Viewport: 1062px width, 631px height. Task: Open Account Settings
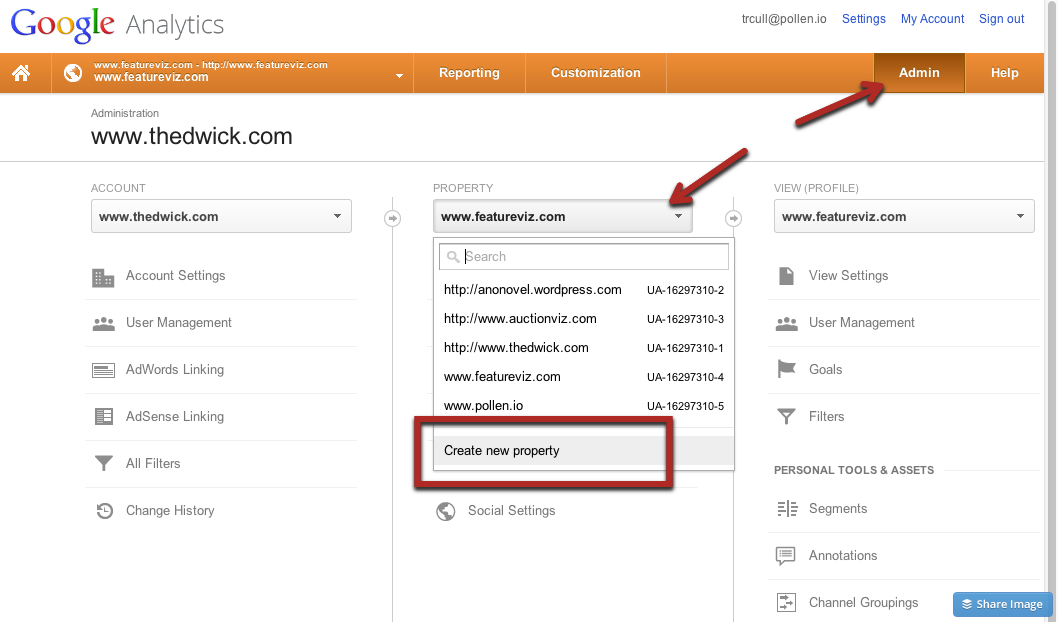click(x=175, y=276)
